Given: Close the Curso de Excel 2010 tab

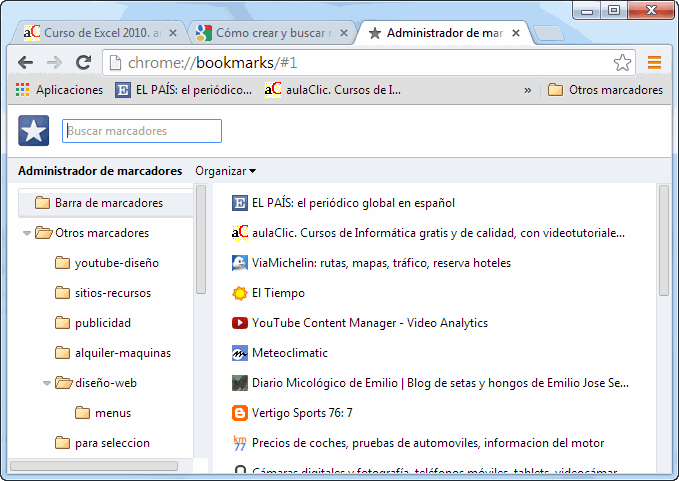Looking at the screenshot, I should point(172,33).
